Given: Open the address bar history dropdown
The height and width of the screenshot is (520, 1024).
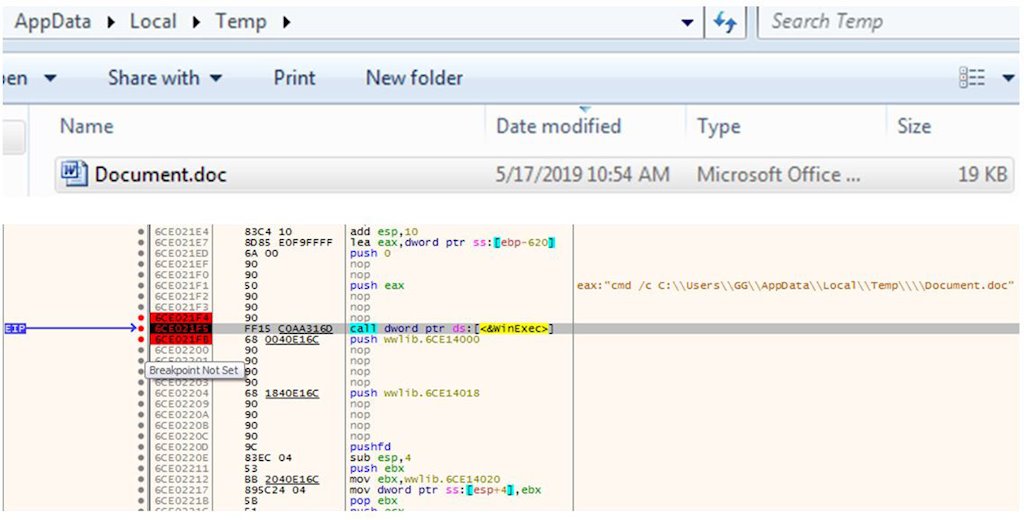Looking at the screenshot, I should click(x=686, y=22).
